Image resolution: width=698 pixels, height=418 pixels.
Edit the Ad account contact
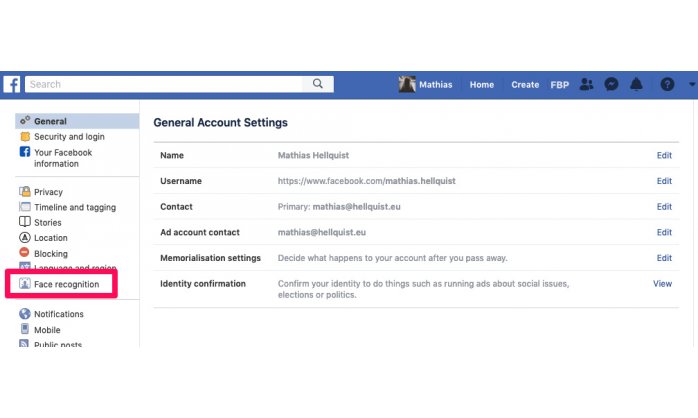tap(664, 232)
